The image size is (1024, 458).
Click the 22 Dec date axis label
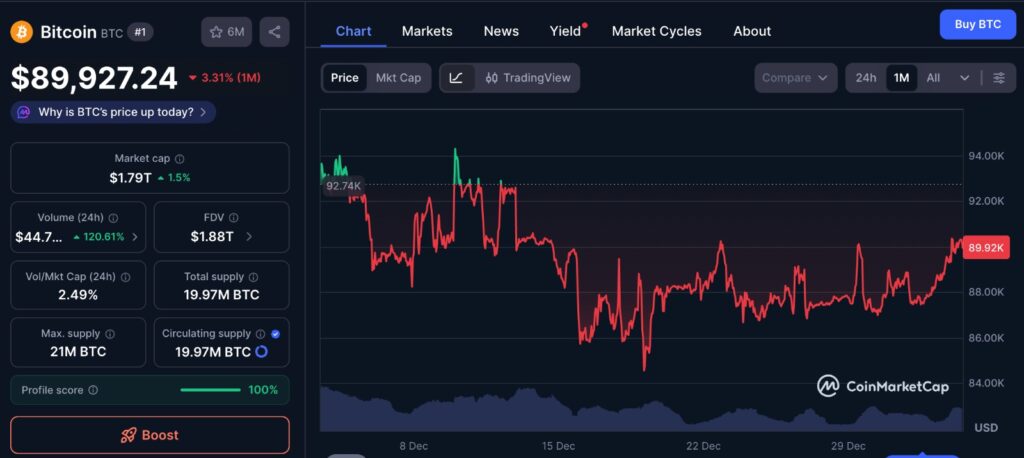(x=703, y=446)
